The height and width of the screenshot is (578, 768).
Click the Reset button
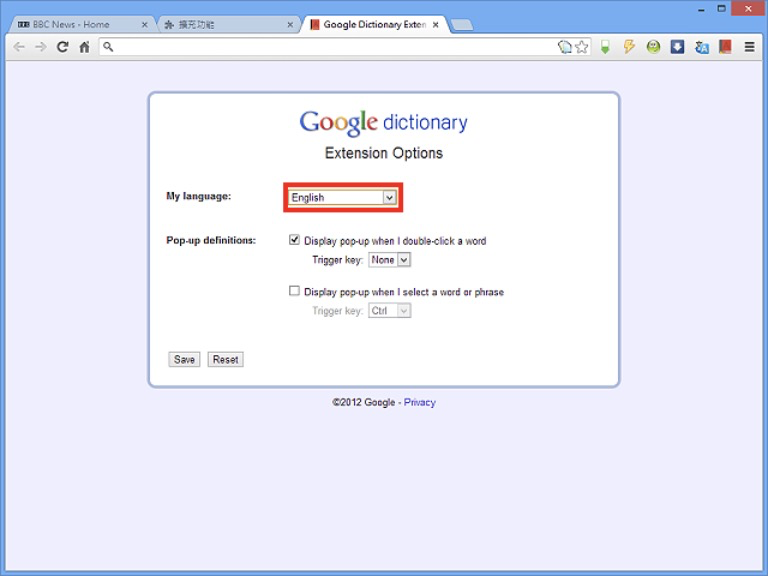(225, 360)
